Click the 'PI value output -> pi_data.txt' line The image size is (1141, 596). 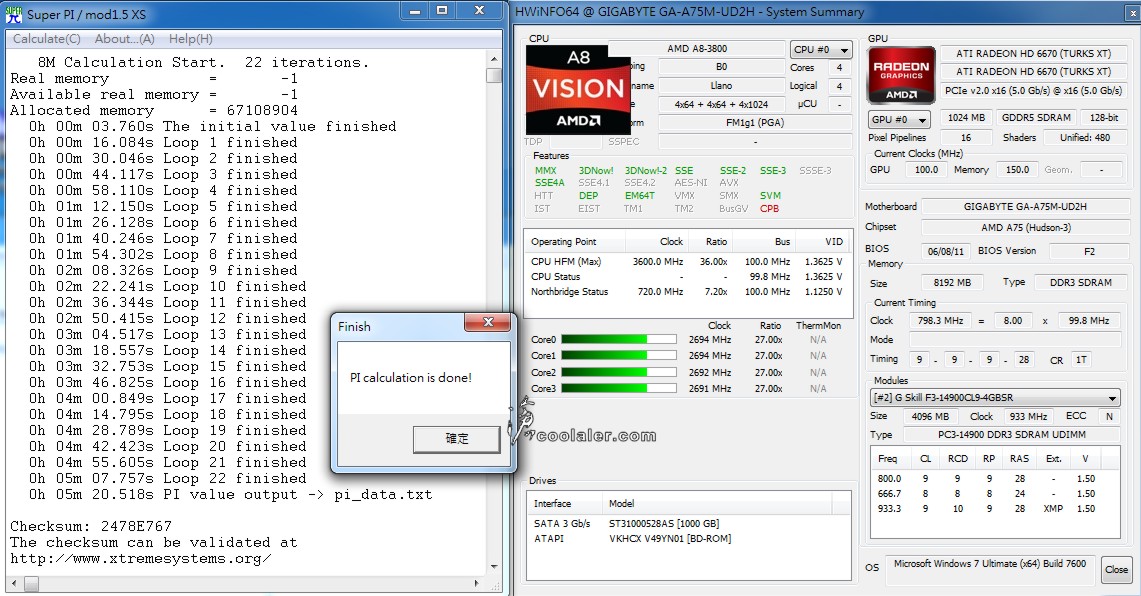231,495
